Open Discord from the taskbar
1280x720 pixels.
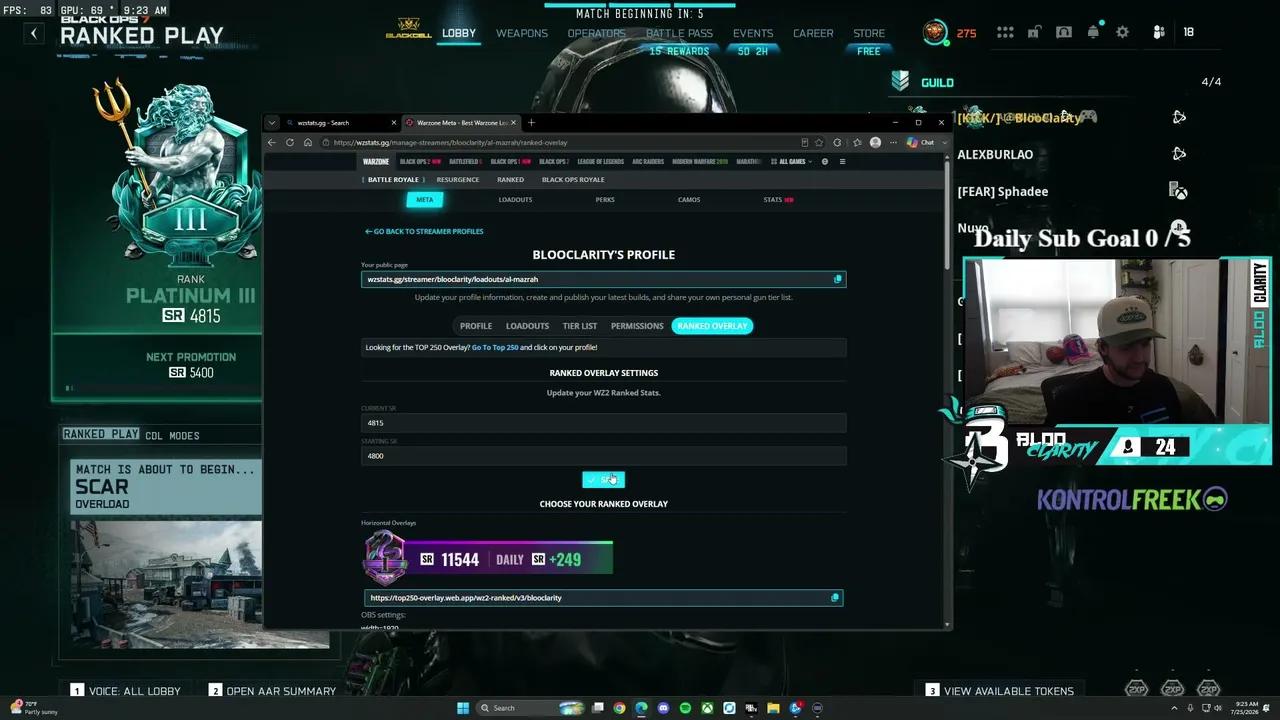(x=663, y=708)
